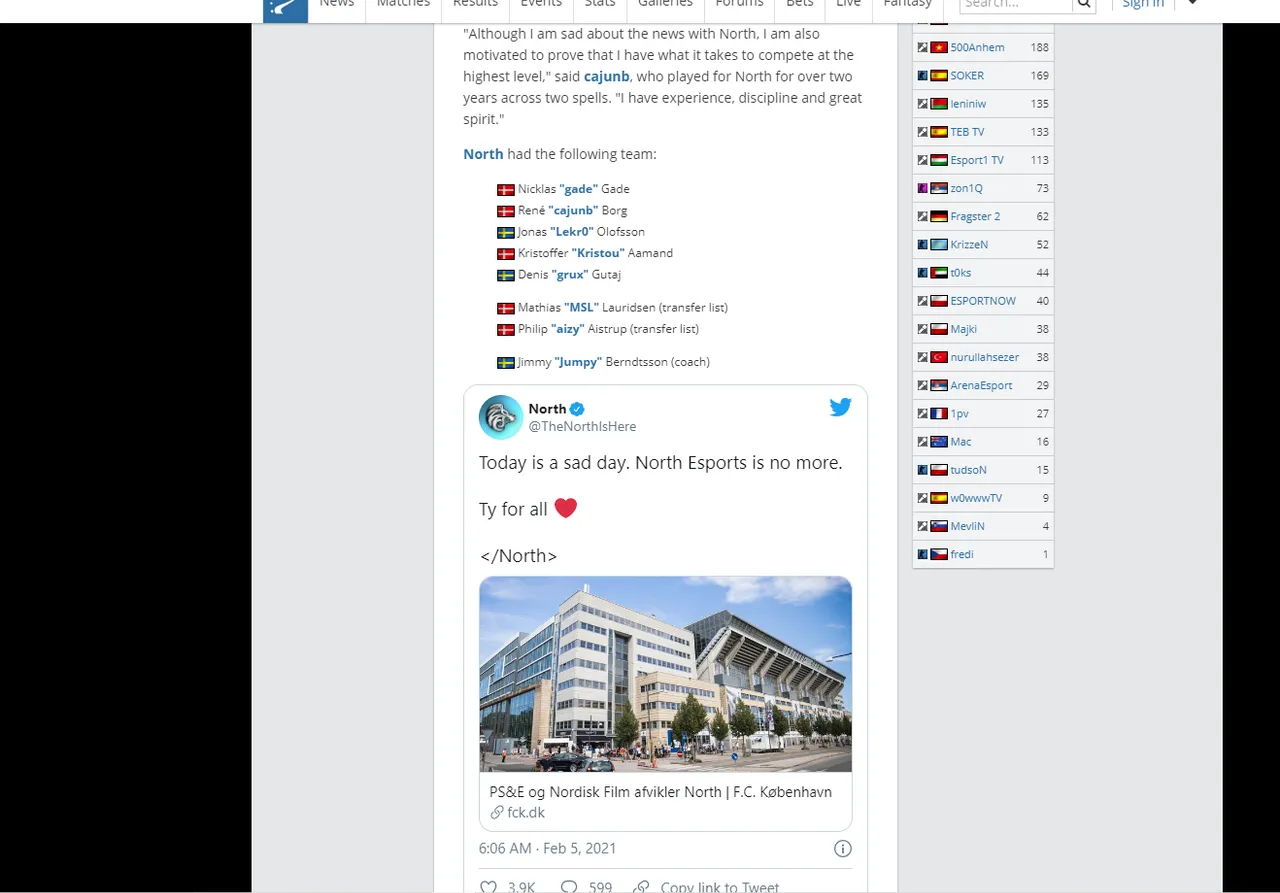Viewport: 1280px width, 893px height.
Task: Open the News menu item
Action: [x=337, y=5]
